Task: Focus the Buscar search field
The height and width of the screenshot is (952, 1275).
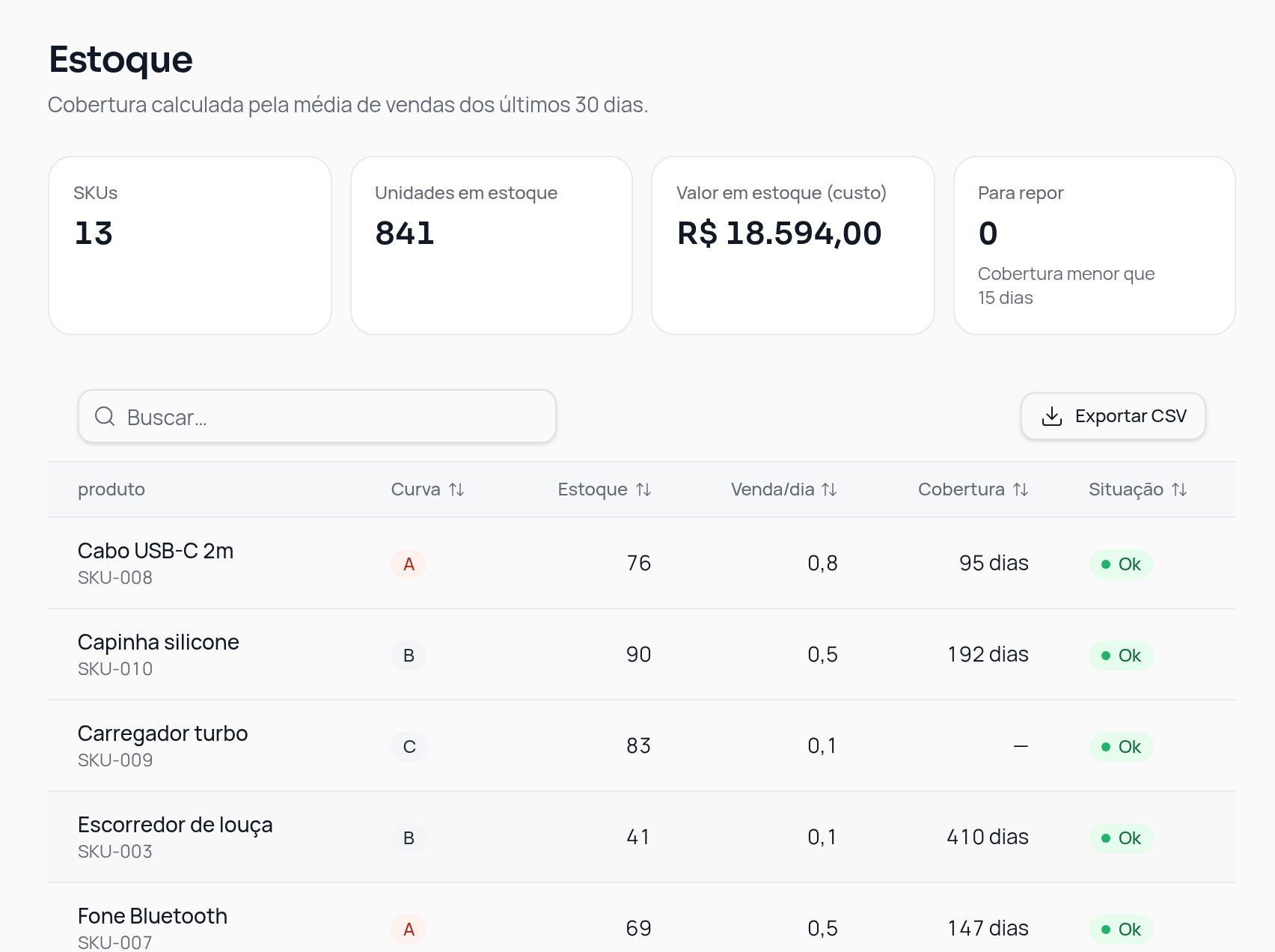Action: (x=317, y=416)
